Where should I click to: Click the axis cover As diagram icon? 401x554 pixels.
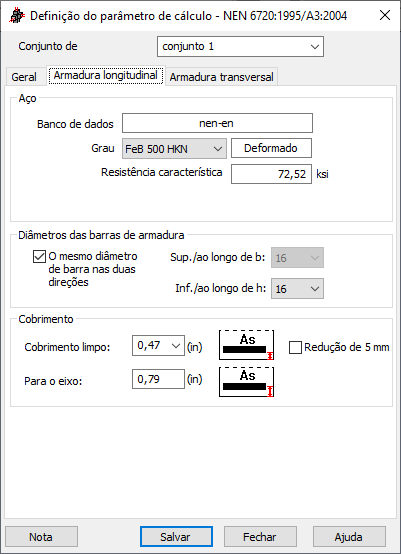[247, 382]
